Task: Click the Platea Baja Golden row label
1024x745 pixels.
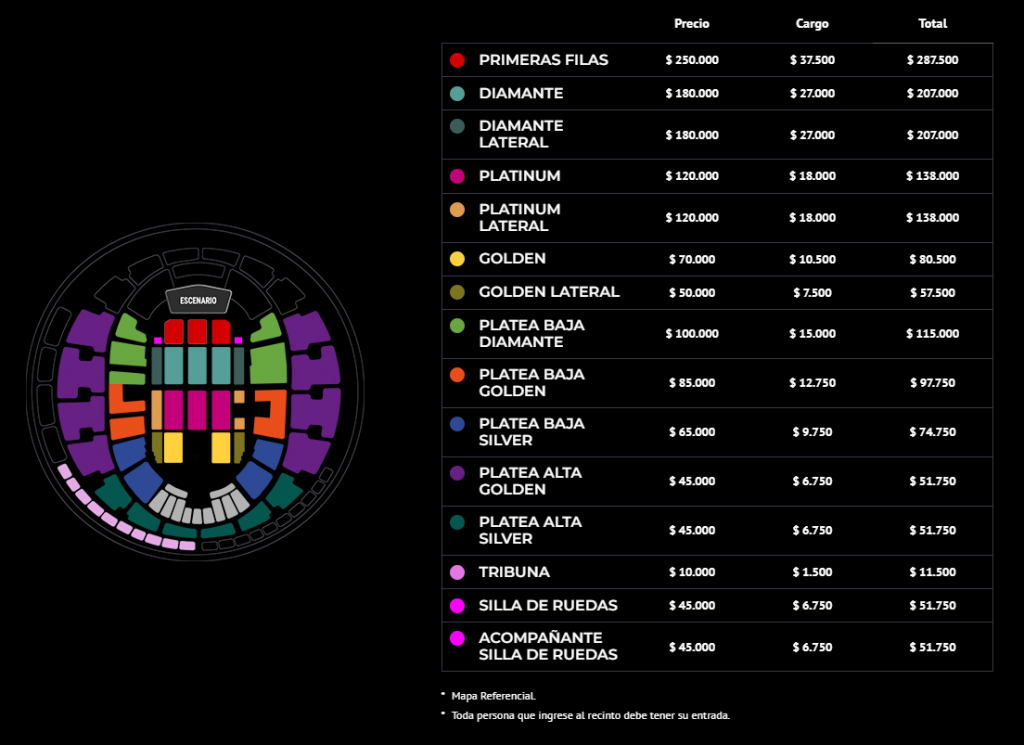Action: 531,382
